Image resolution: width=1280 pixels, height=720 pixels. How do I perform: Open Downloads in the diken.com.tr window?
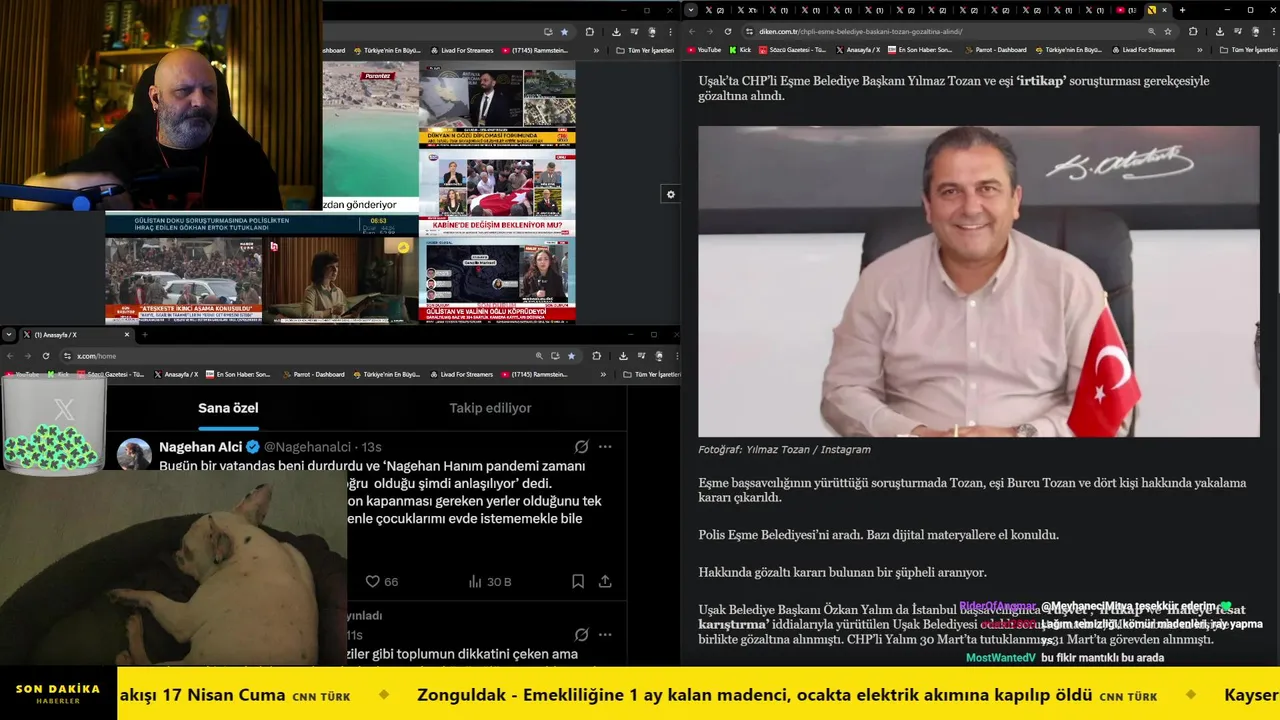click(1220, 31)
